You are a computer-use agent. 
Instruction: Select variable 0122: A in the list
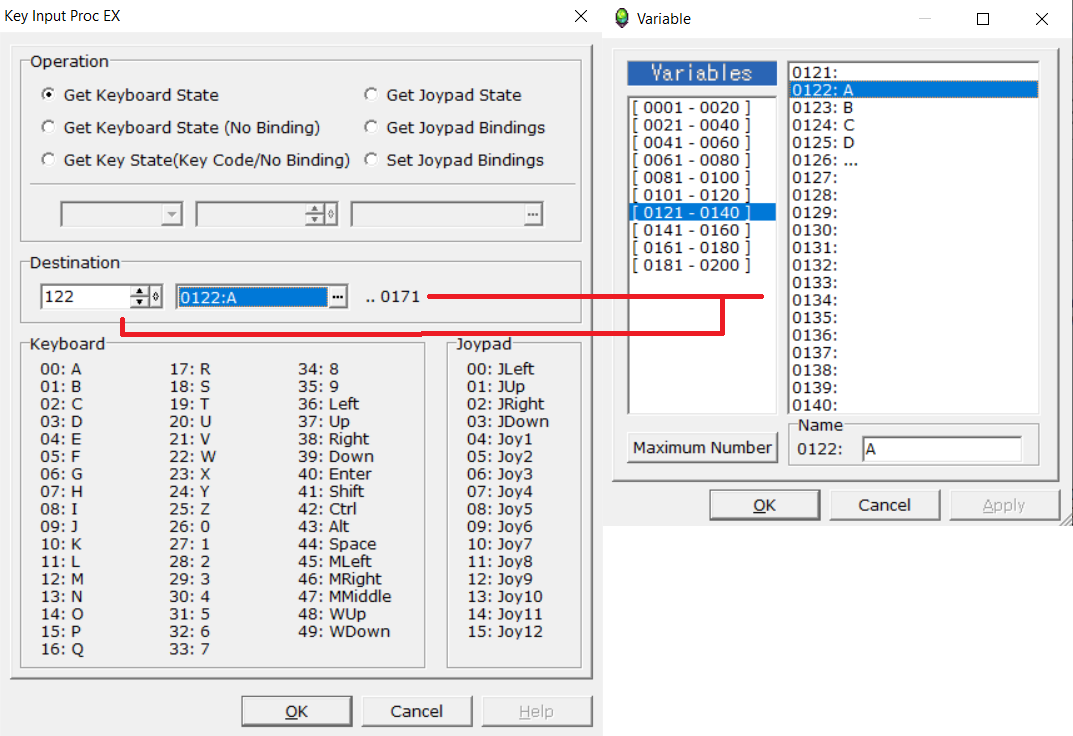coord(914,90)
